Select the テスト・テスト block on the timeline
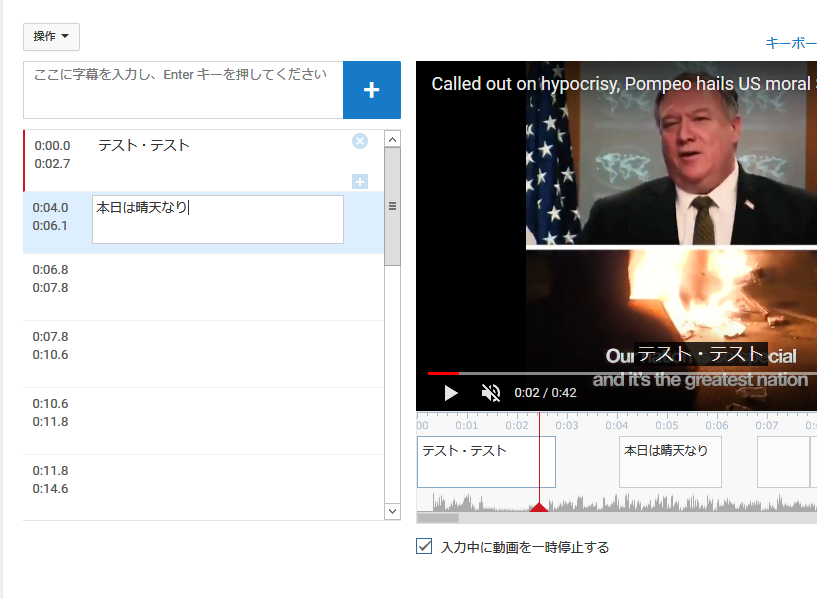The image size is (817, 599). [485, 461]
